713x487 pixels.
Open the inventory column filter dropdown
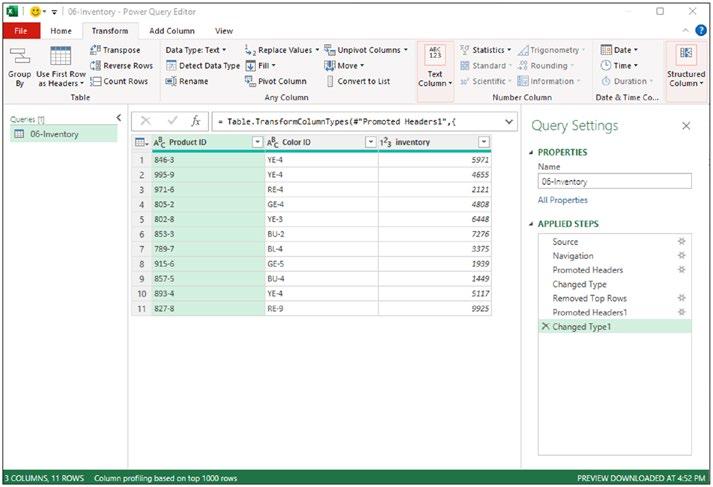484,142
